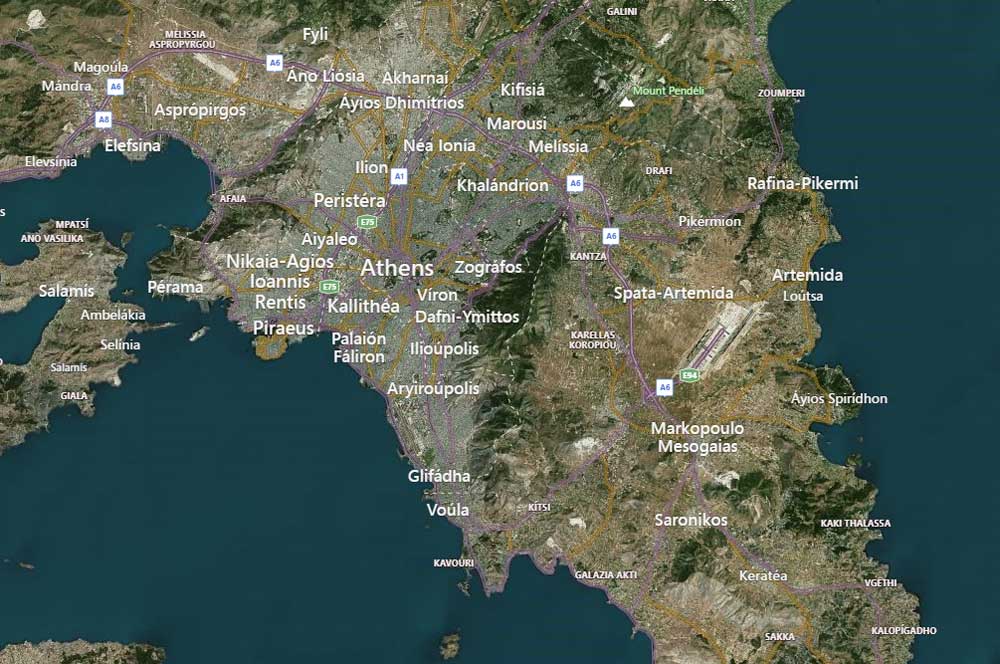Select the Glifádha place name
The image size is (1000, 664).
[440, 477]
